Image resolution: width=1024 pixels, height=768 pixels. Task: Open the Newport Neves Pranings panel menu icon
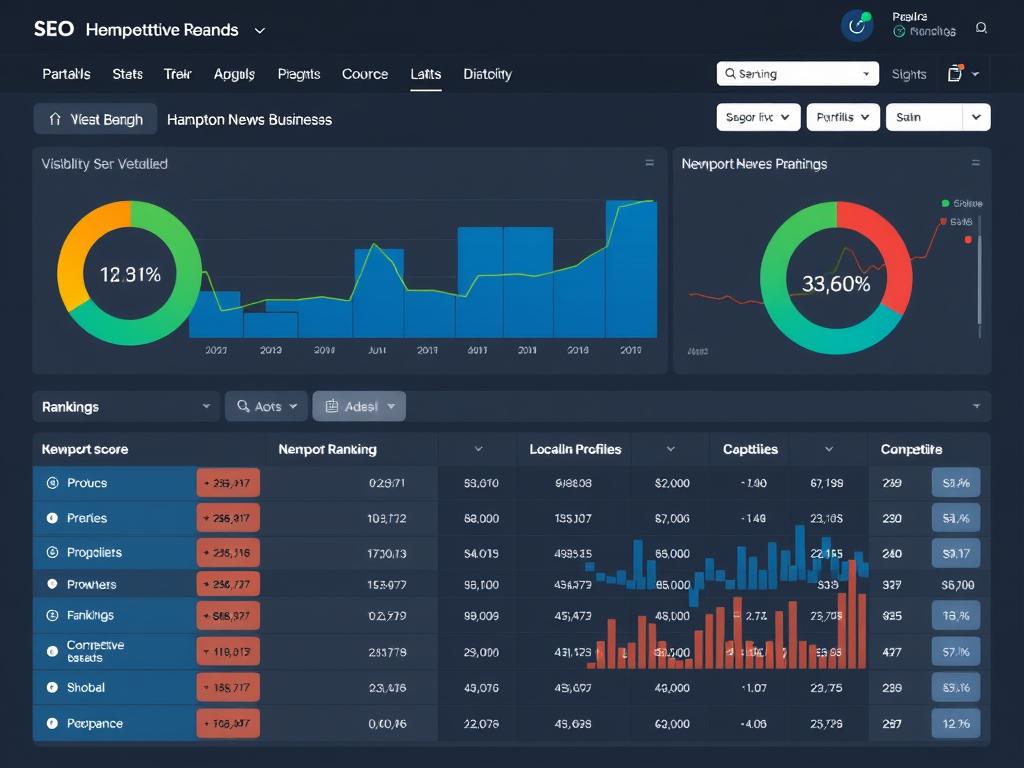coord(975,164)
